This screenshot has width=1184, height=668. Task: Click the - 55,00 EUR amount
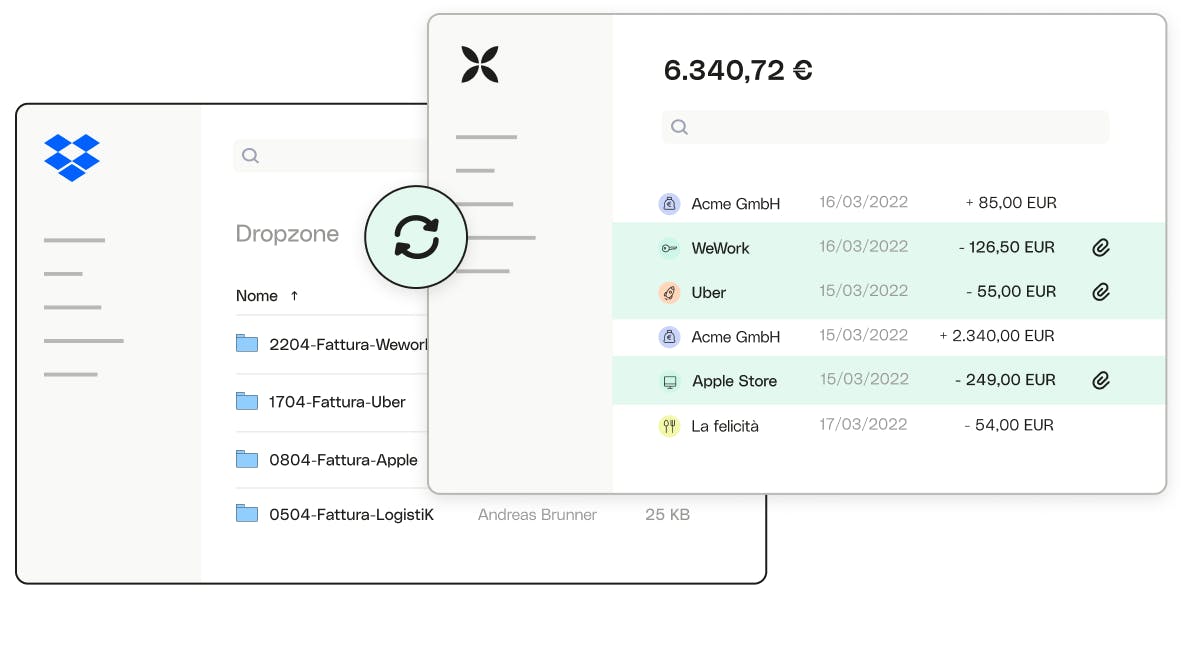click(1011, 291)
